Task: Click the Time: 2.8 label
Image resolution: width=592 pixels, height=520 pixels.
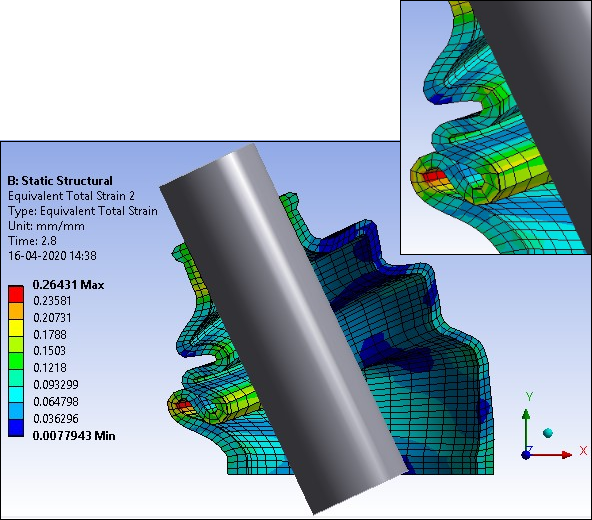Action: [x=32, y=241]
